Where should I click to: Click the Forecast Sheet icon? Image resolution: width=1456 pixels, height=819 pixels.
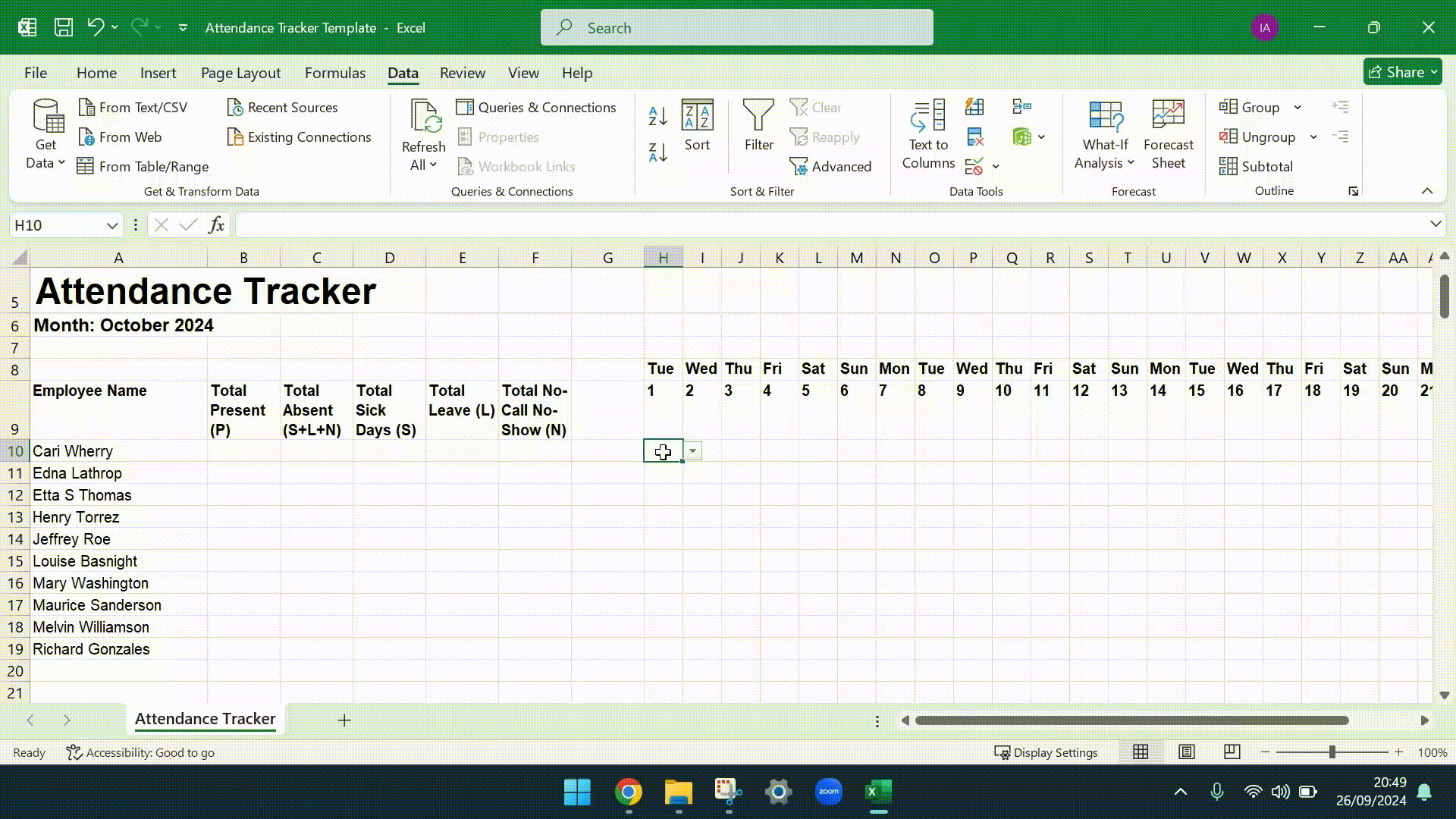click(x=1169, y=134)
